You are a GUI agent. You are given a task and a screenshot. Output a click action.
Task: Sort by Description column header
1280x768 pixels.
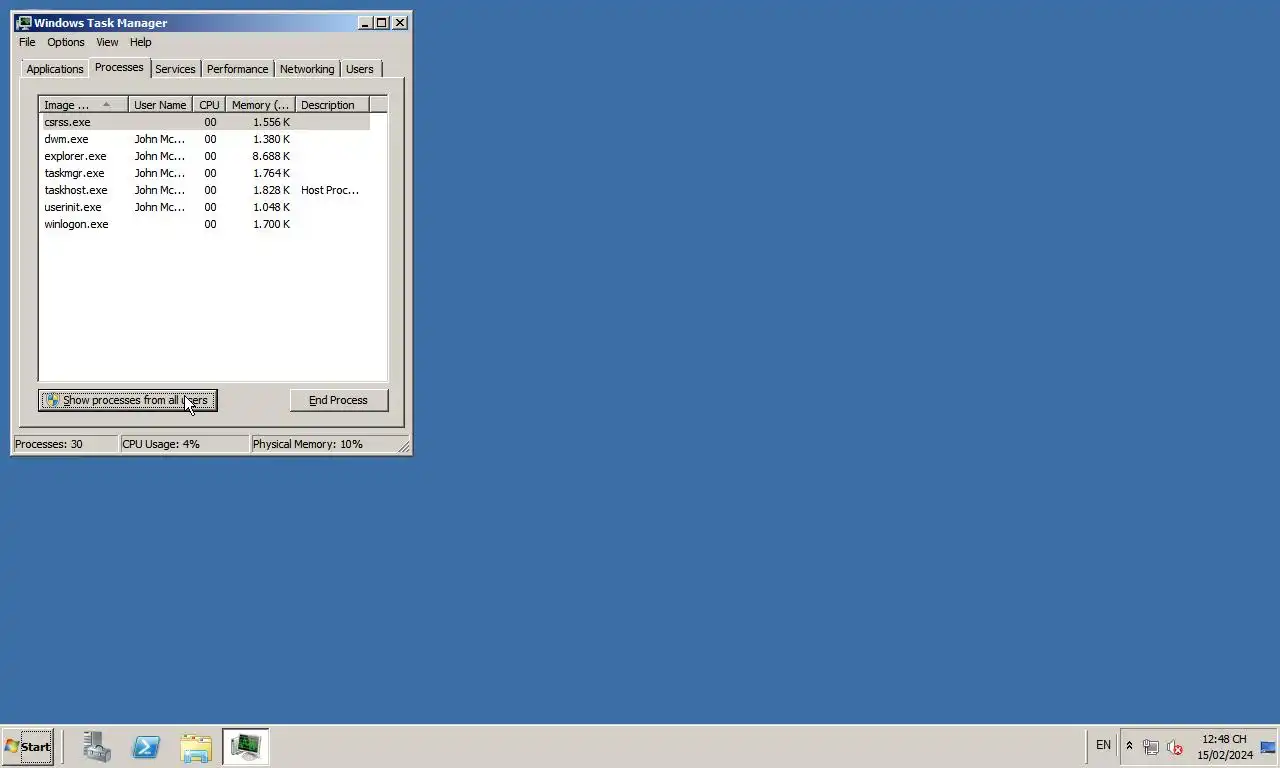click(332, 105)
